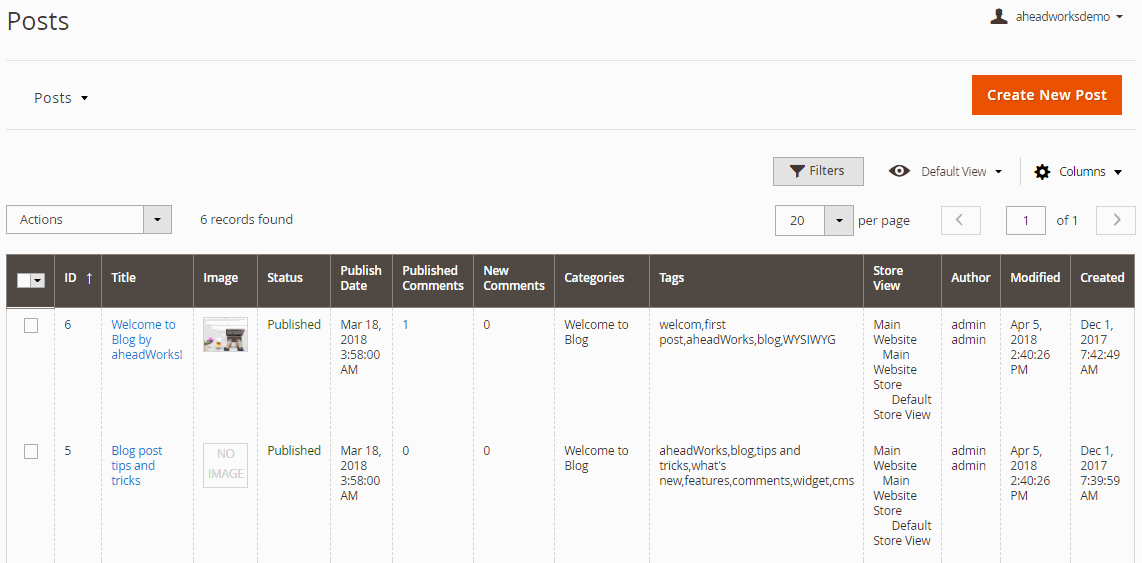
Task: Expand the Posts navigation dropdown
Action: click(x=61, y=98)
